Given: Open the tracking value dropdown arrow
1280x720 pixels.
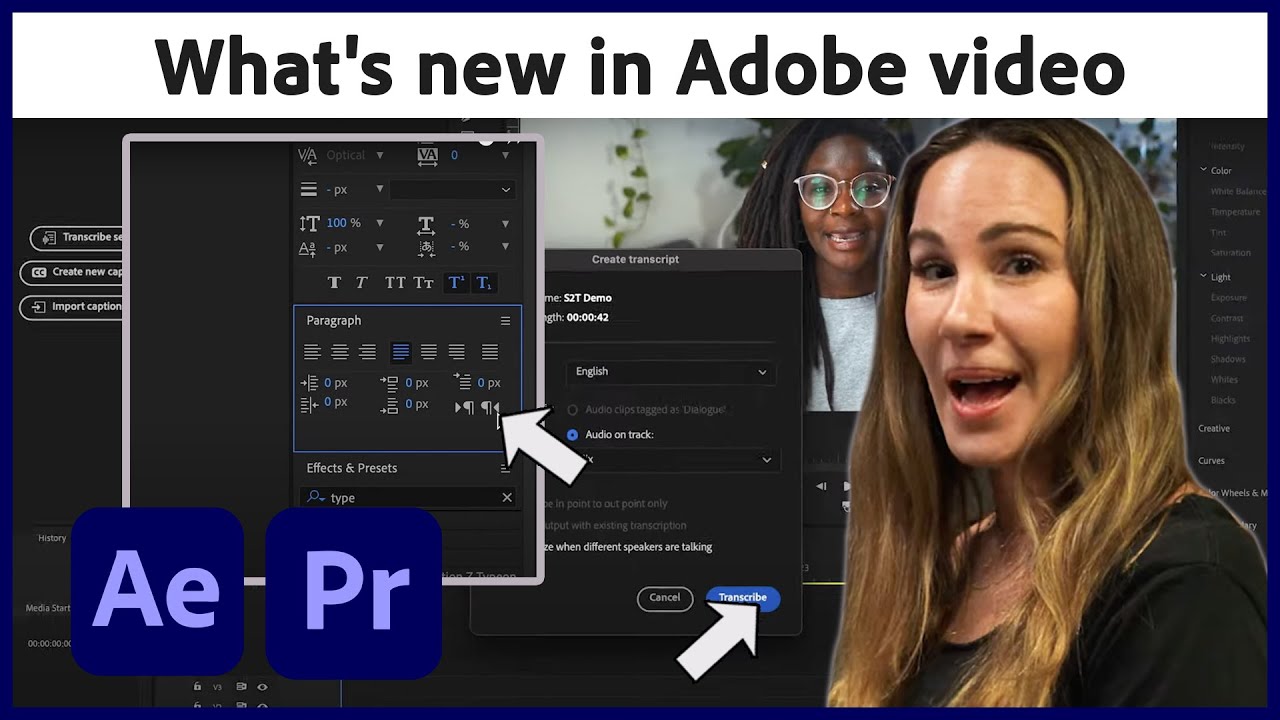Looking at the screenshot, I should click(504, 155).
